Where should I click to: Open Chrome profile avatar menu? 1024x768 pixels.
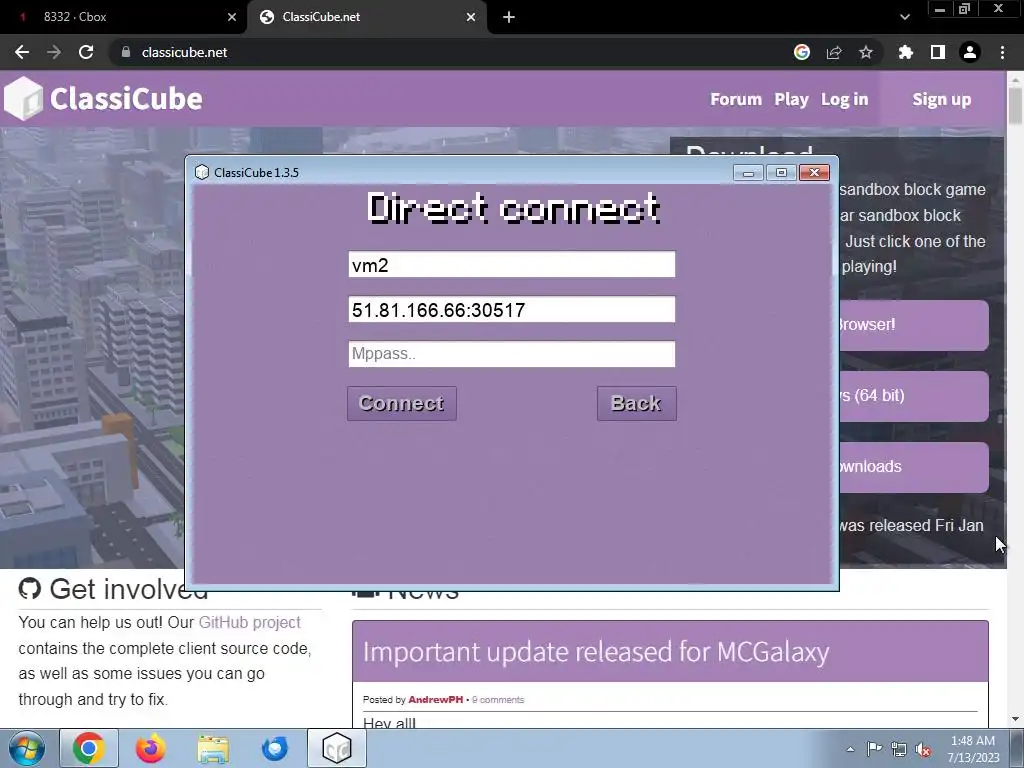[x=970, y=52]
